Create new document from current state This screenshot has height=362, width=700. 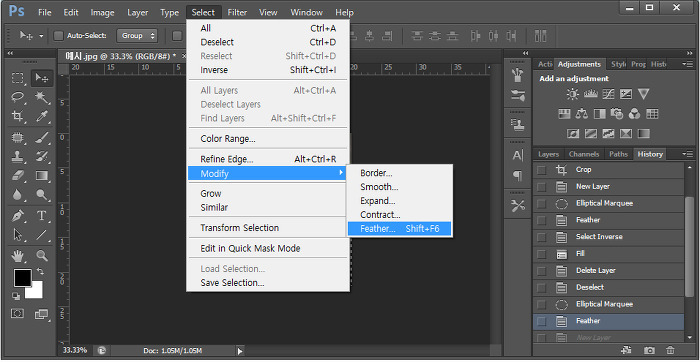pyautogui.click(x=626, y=350)
